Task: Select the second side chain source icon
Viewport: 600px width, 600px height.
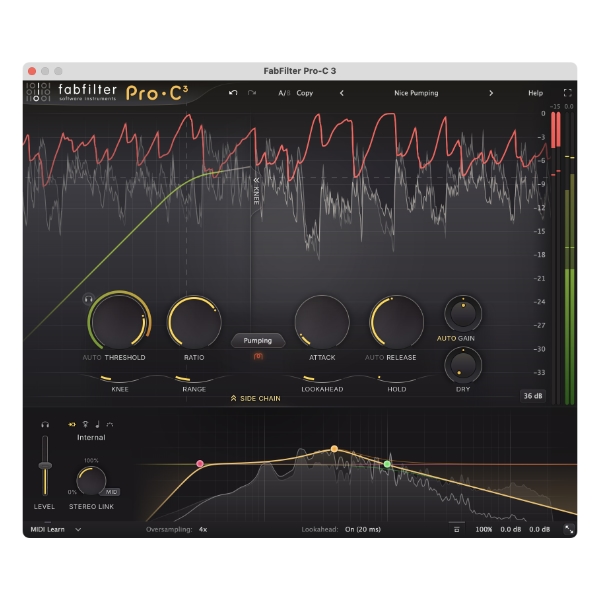Action: (85, 424)
